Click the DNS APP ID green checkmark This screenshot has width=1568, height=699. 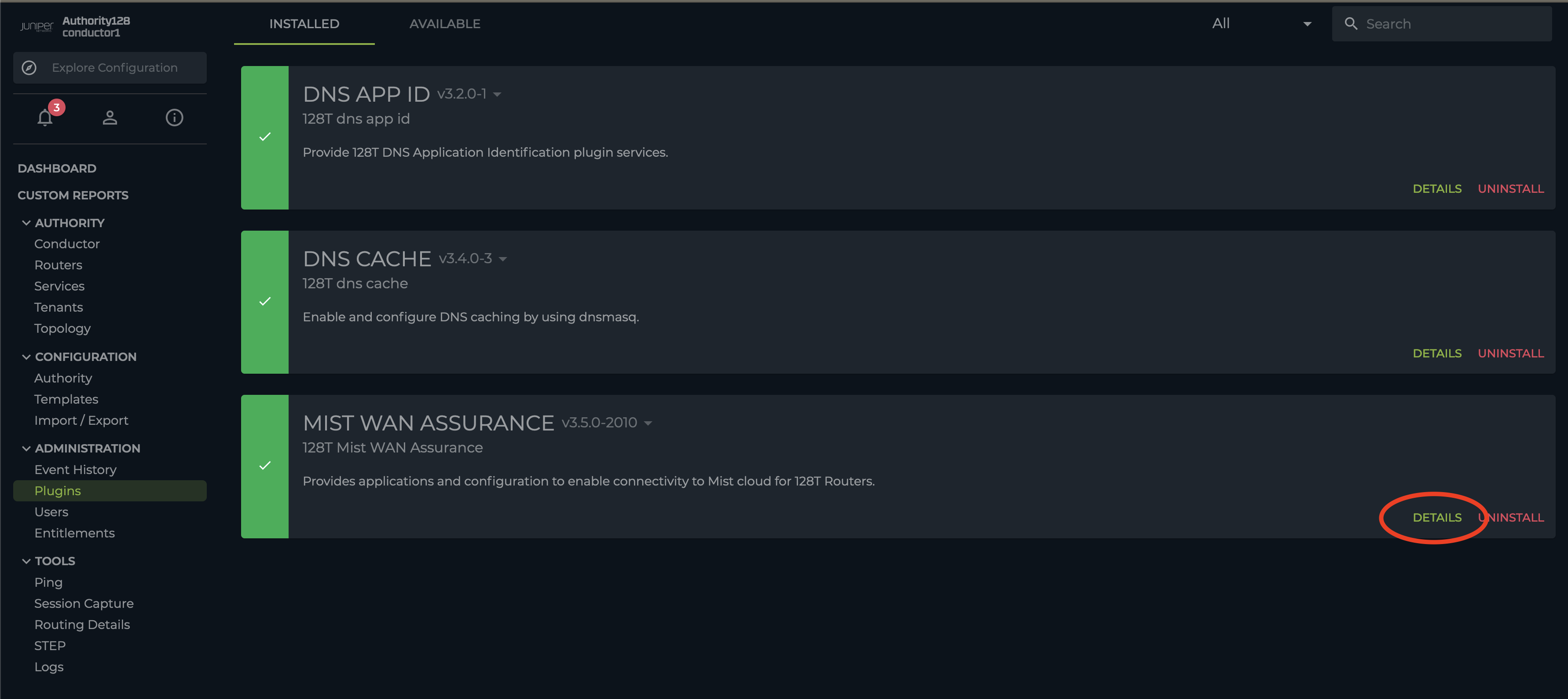click(265, 137)
